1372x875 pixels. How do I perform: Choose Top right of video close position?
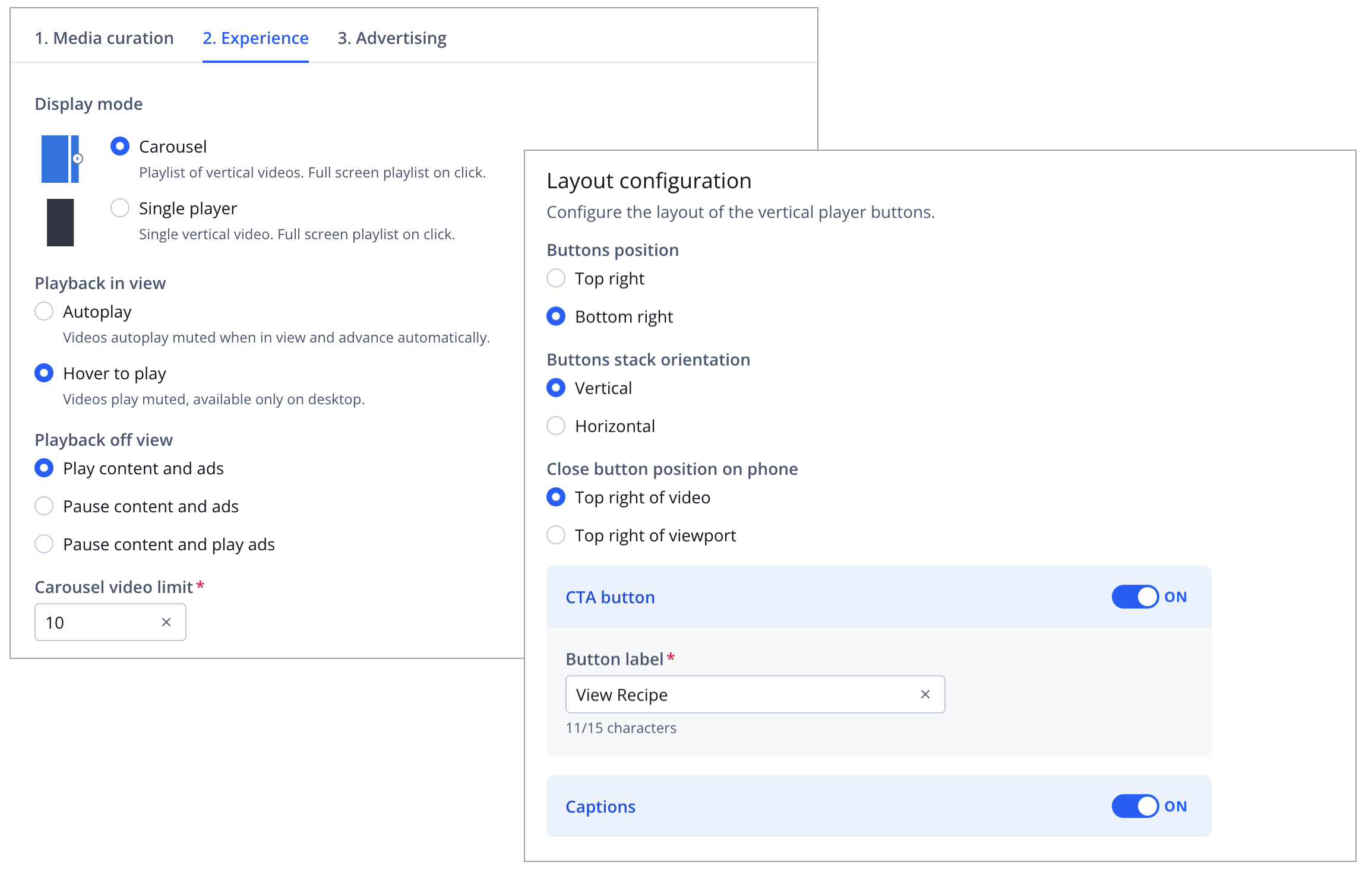click(x=556, y=497)
